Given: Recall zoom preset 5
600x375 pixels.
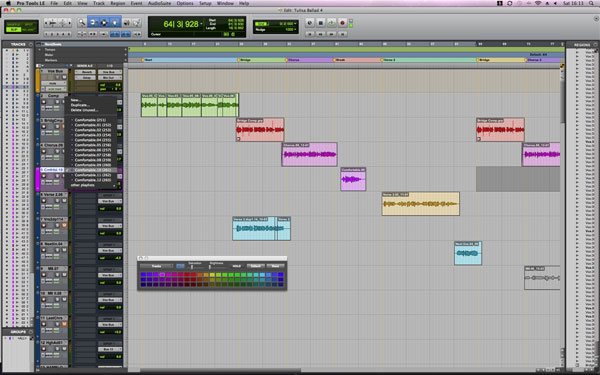Looking at the screenshot, I should tap(69, 34).
